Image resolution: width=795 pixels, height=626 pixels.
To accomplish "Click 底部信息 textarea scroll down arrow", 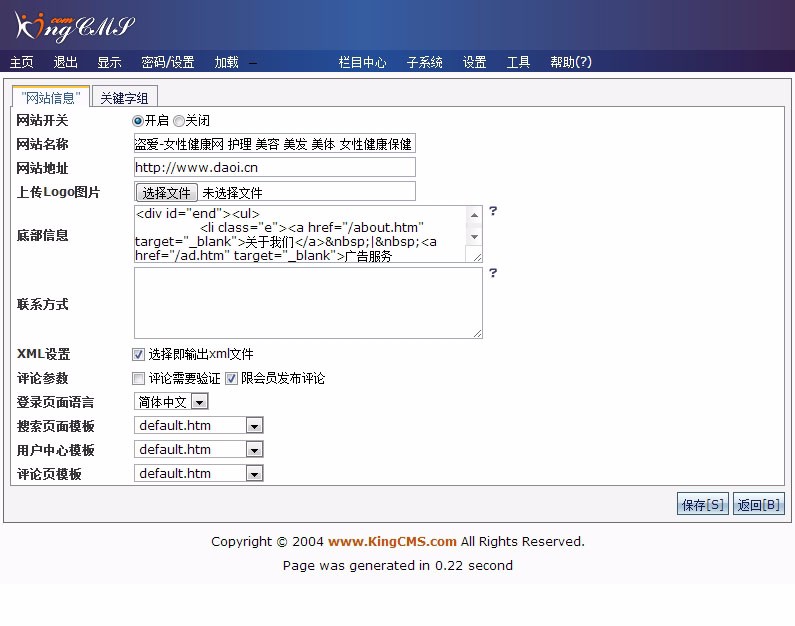I will click(x=474, y=237).
